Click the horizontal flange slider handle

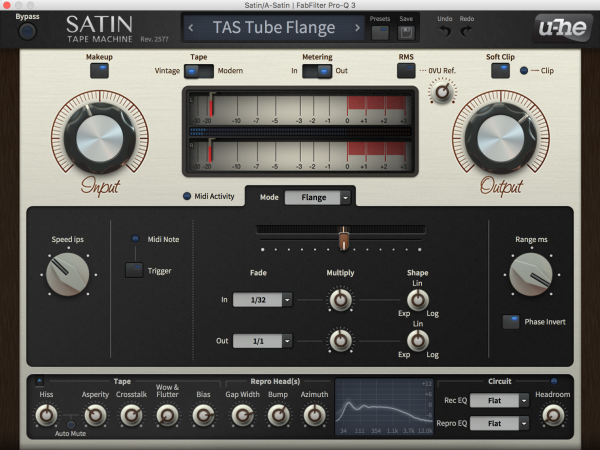pyautogui.click(x=343, y=238)
